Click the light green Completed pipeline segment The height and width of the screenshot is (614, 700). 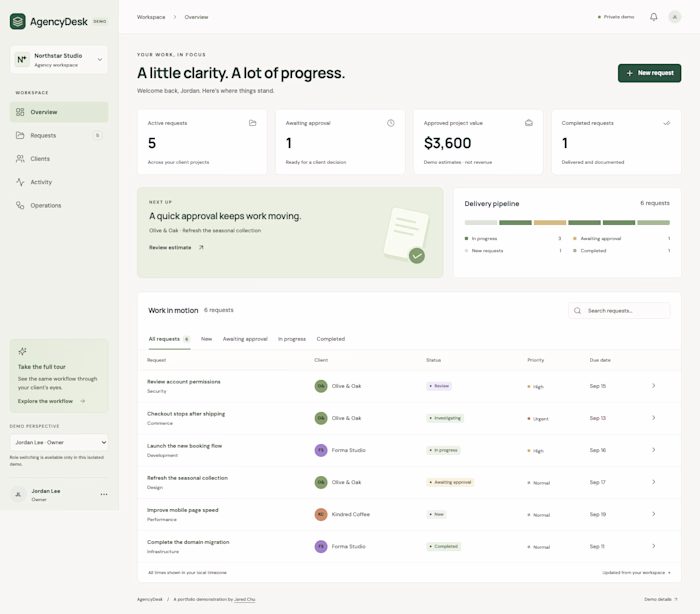[654, 222]
